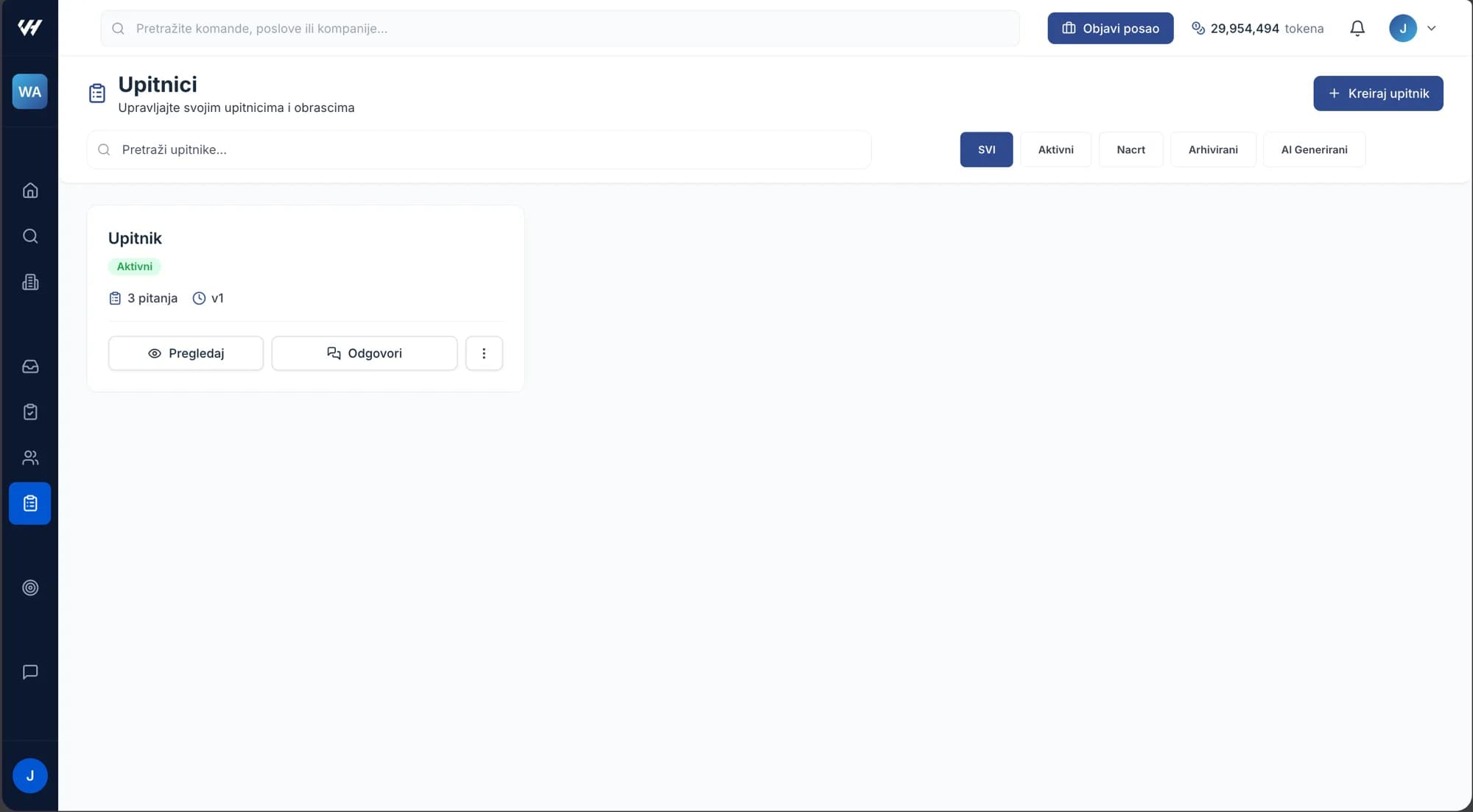Open the token balance 29,954,494 tokena

click(x=1257, y=29)
